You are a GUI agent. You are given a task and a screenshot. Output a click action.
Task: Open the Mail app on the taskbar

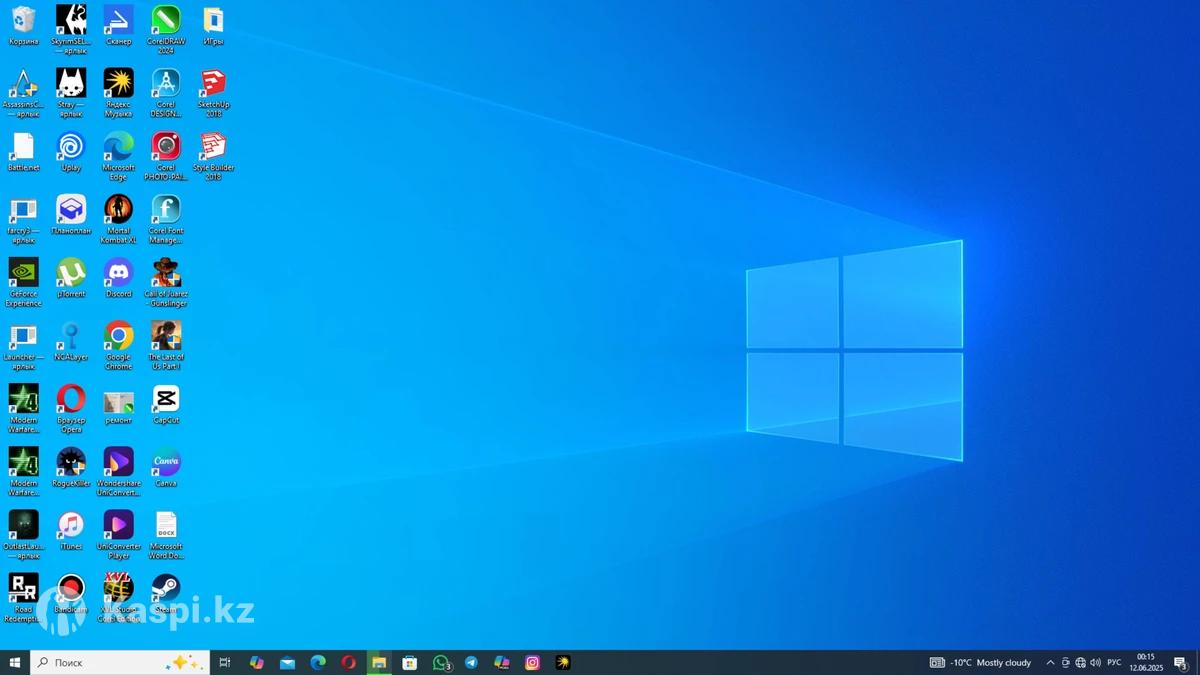pos(287,663)
